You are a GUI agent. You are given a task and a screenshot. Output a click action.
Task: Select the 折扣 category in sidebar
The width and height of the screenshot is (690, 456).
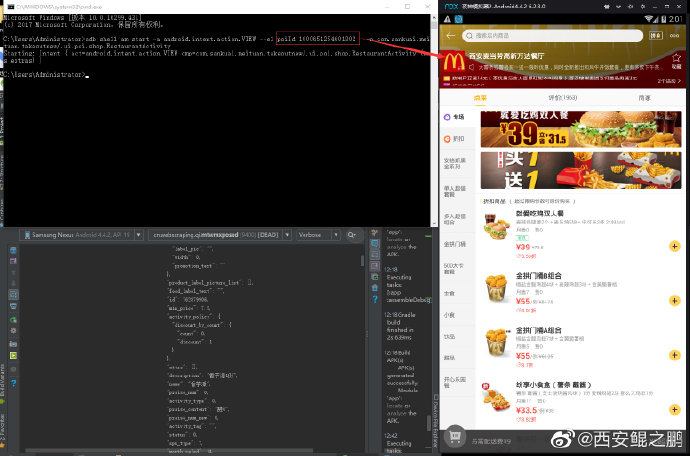457,139
